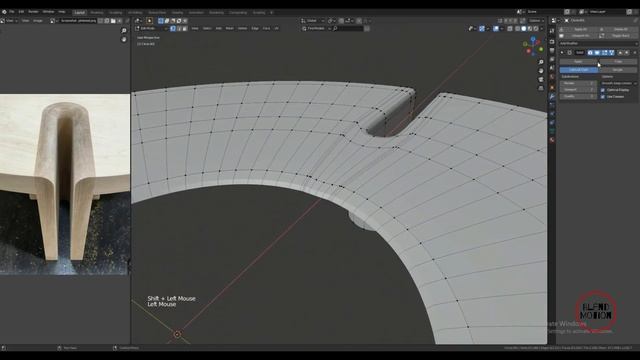Select the Simple subdivision type
Viewport: 640px width, 360px height.
point(618,70)
